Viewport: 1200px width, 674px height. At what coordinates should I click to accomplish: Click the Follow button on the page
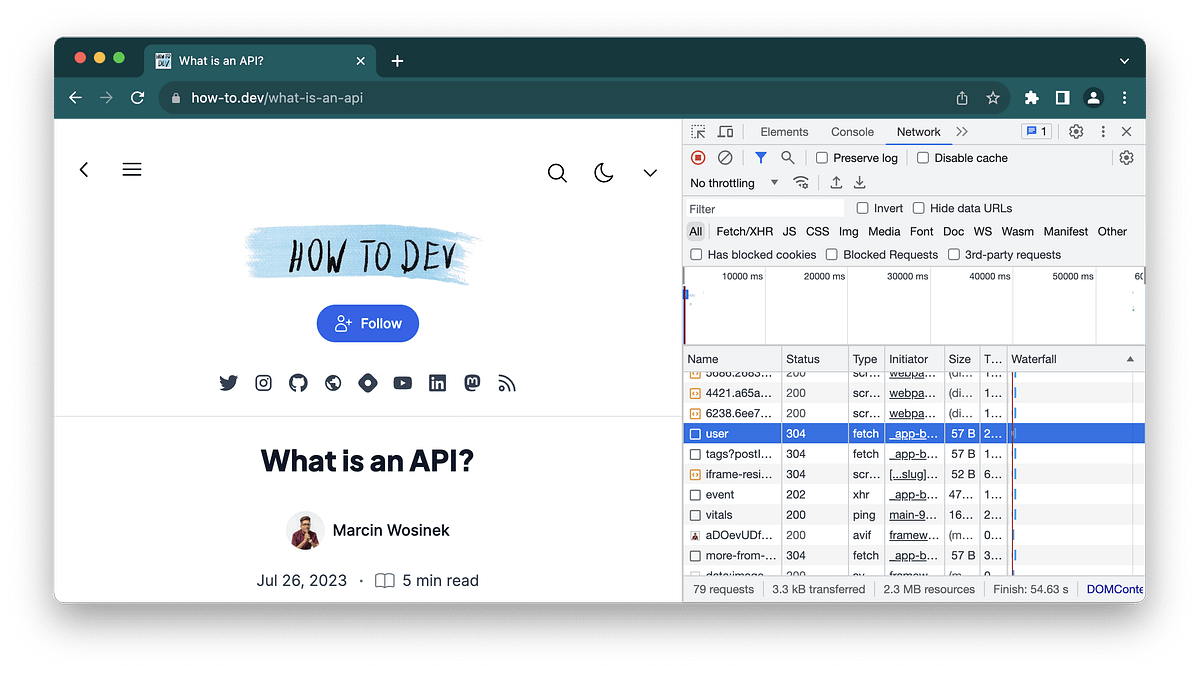click(367, 323)
